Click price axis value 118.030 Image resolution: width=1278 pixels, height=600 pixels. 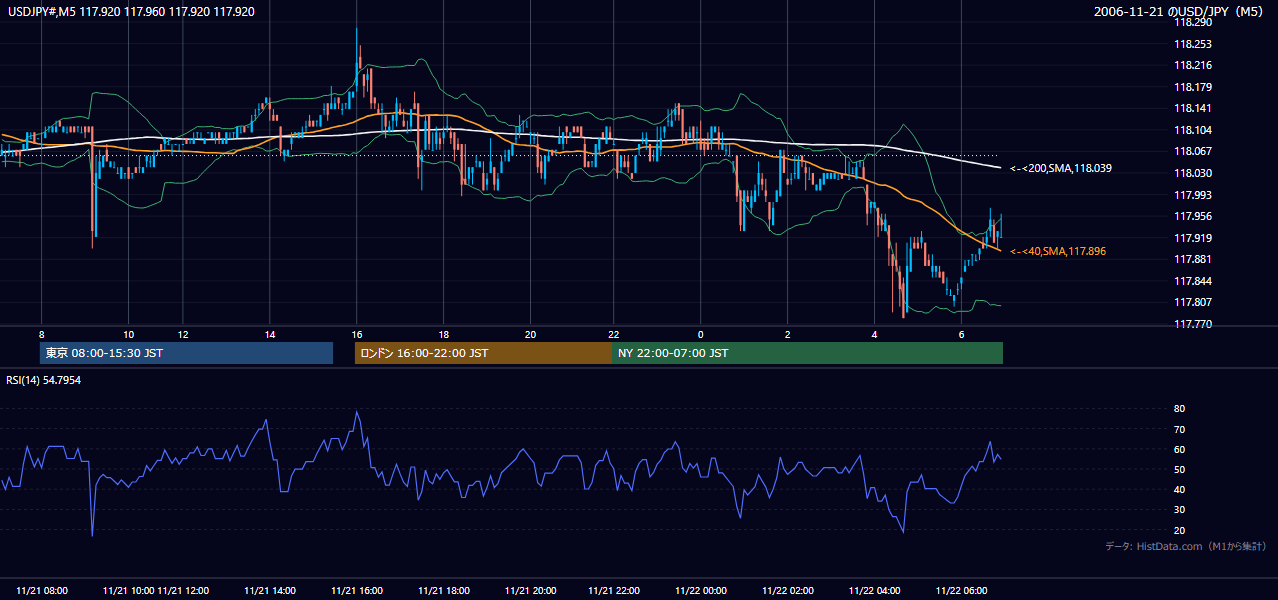click(1192, 173)
